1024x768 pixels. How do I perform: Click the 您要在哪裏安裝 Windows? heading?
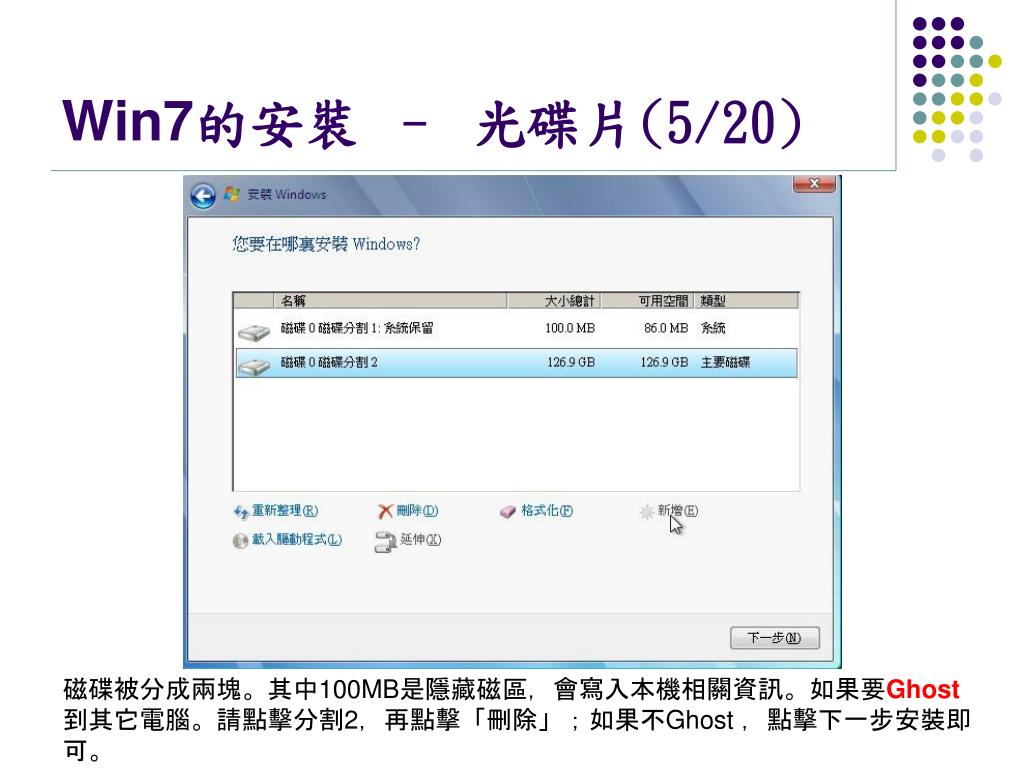click(326, 244)
